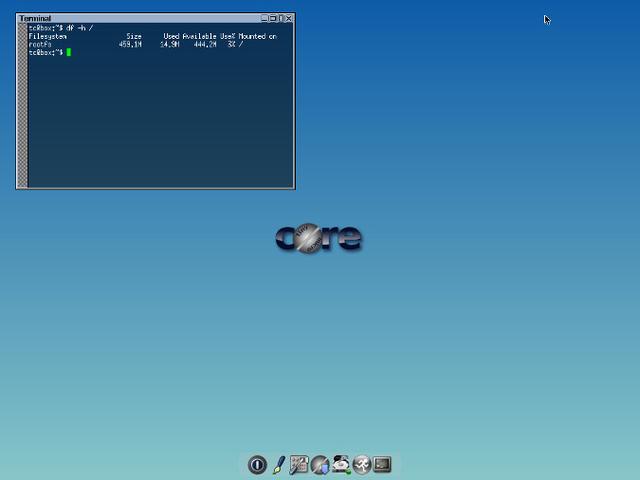Click the Core logo on the desktop
This screenshot has height=480, width=640.
pos(318,238)
